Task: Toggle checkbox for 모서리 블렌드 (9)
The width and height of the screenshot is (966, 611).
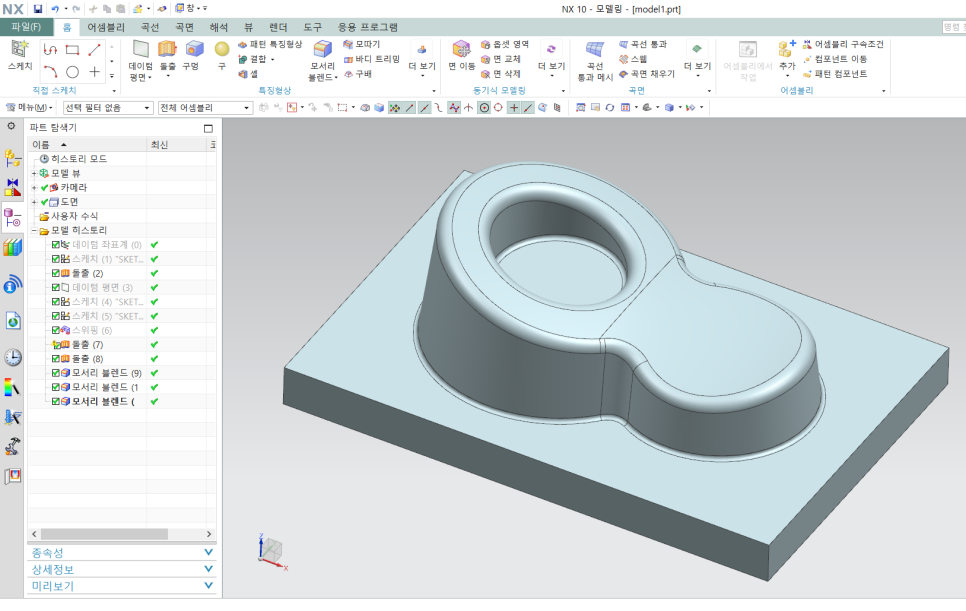Action: (55, 373)
